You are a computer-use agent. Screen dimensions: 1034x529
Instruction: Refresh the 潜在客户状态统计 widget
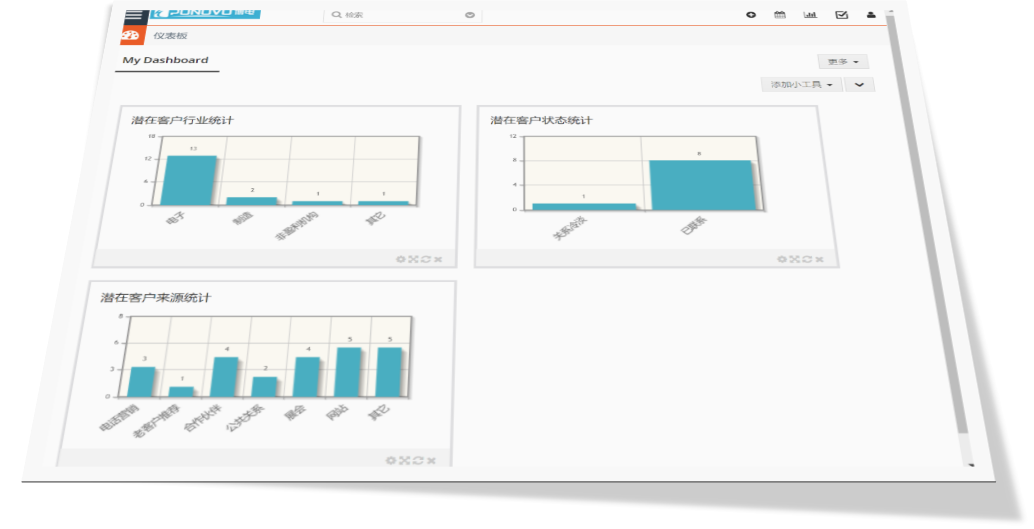[807, 259]
